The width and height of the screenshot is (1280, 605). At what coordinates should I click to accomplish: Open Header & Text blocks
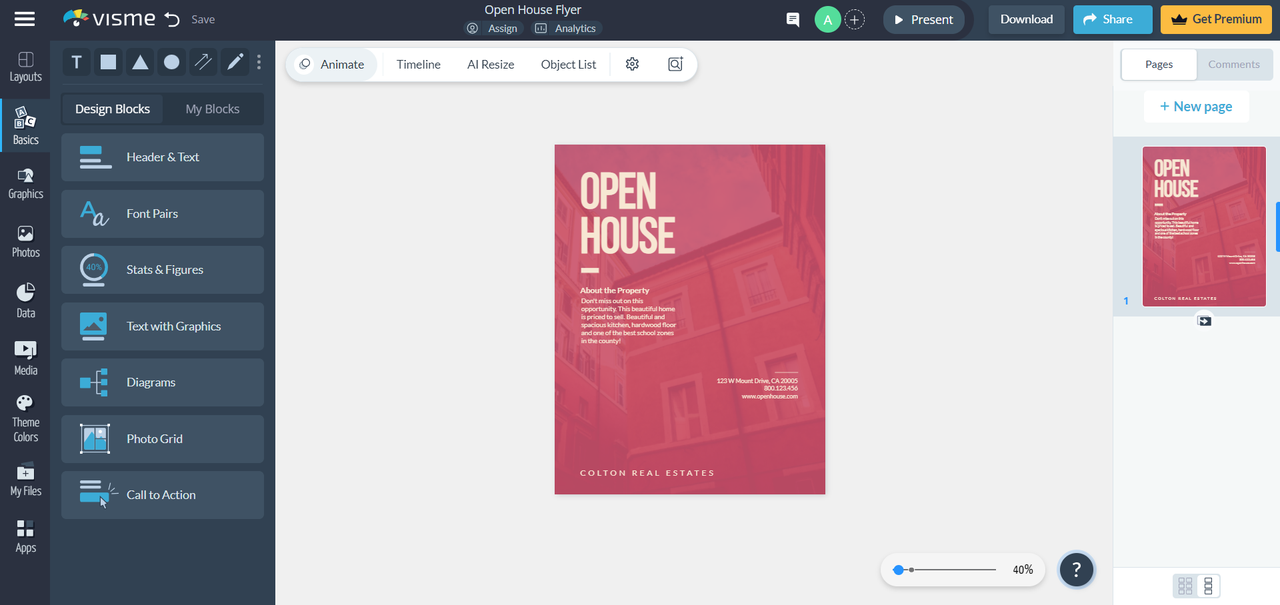pyautogui.click(x=162, y=157)
